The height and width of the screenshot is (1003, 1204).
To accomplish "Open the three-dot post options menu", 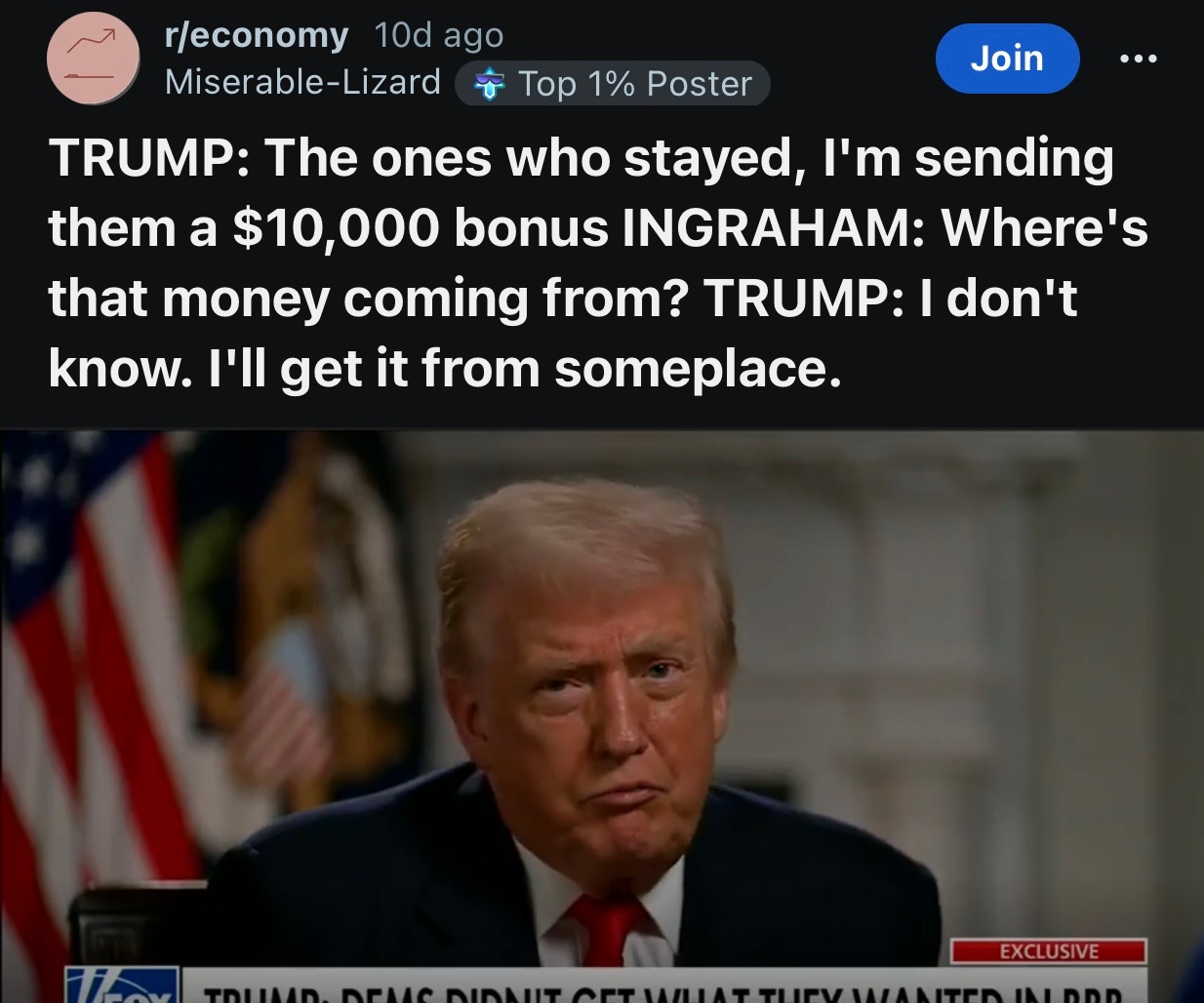I will [x=1139, y=60].
